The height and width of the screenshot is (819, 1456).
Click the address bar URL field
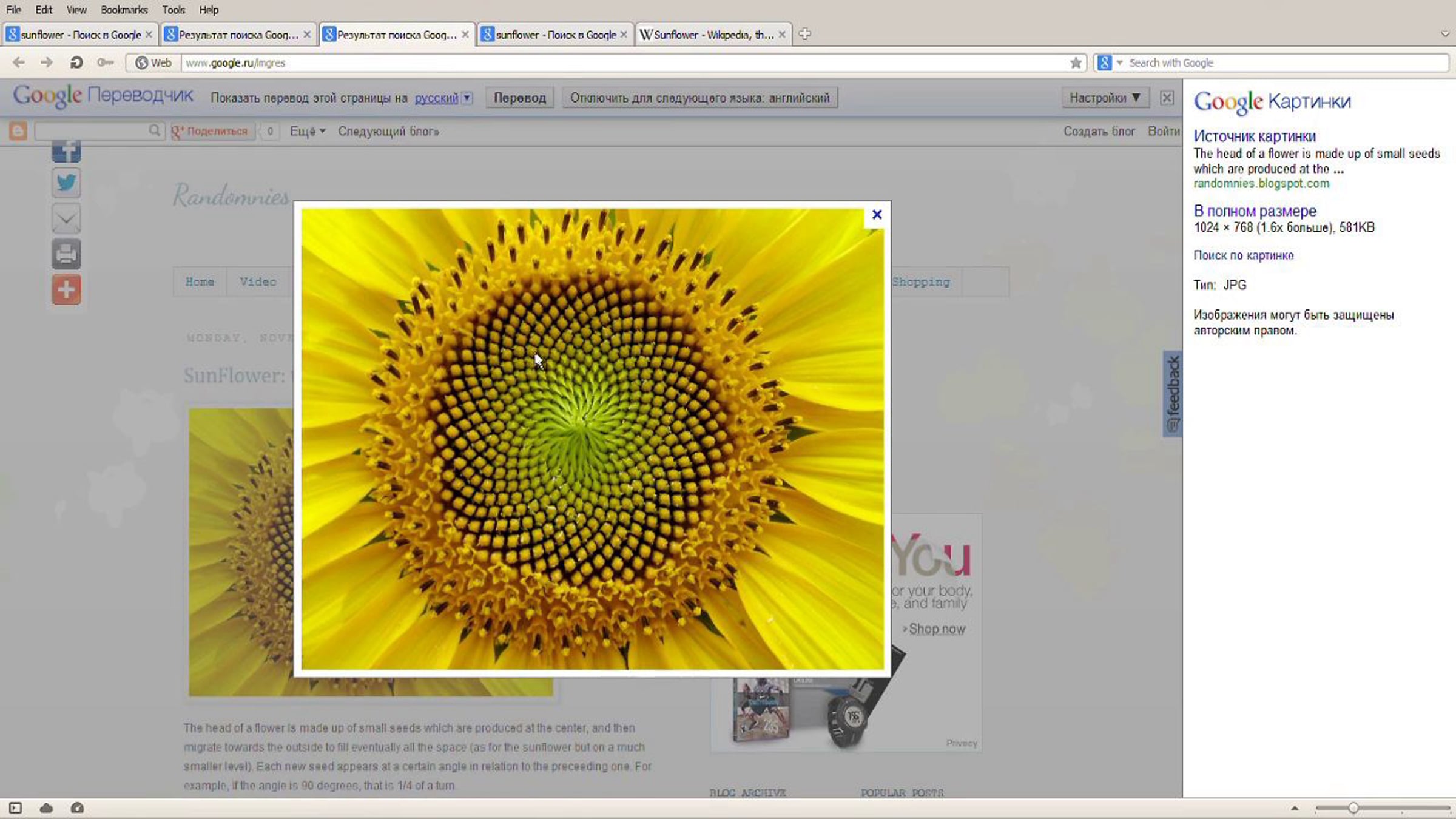(x=625, y=62)
